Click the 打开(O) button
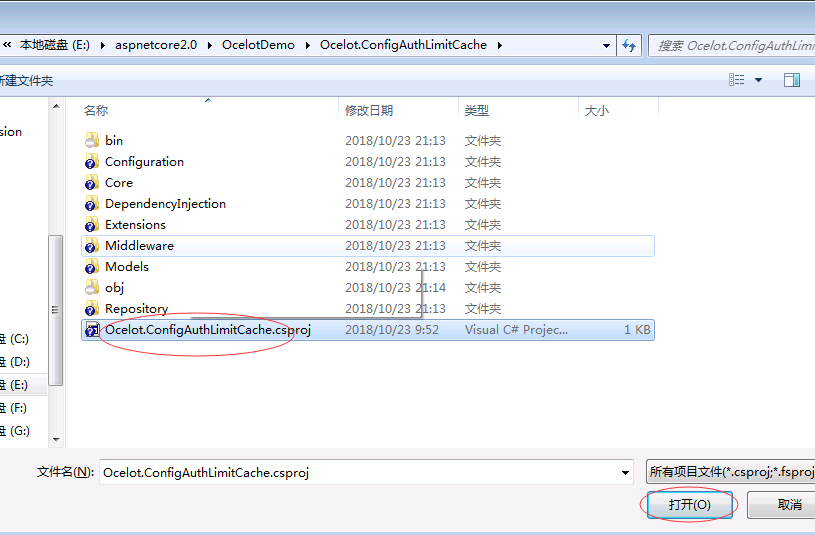The height and width of the screenshot is (535, 815). [x=690, y=505]
